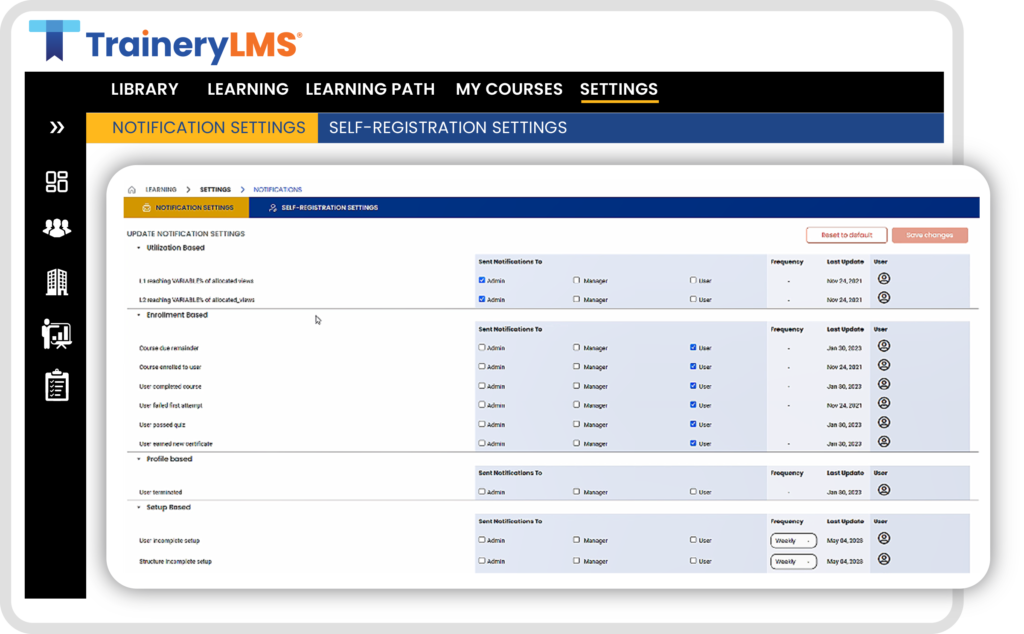Click user avatar for User completed course row

click(884, 384)
